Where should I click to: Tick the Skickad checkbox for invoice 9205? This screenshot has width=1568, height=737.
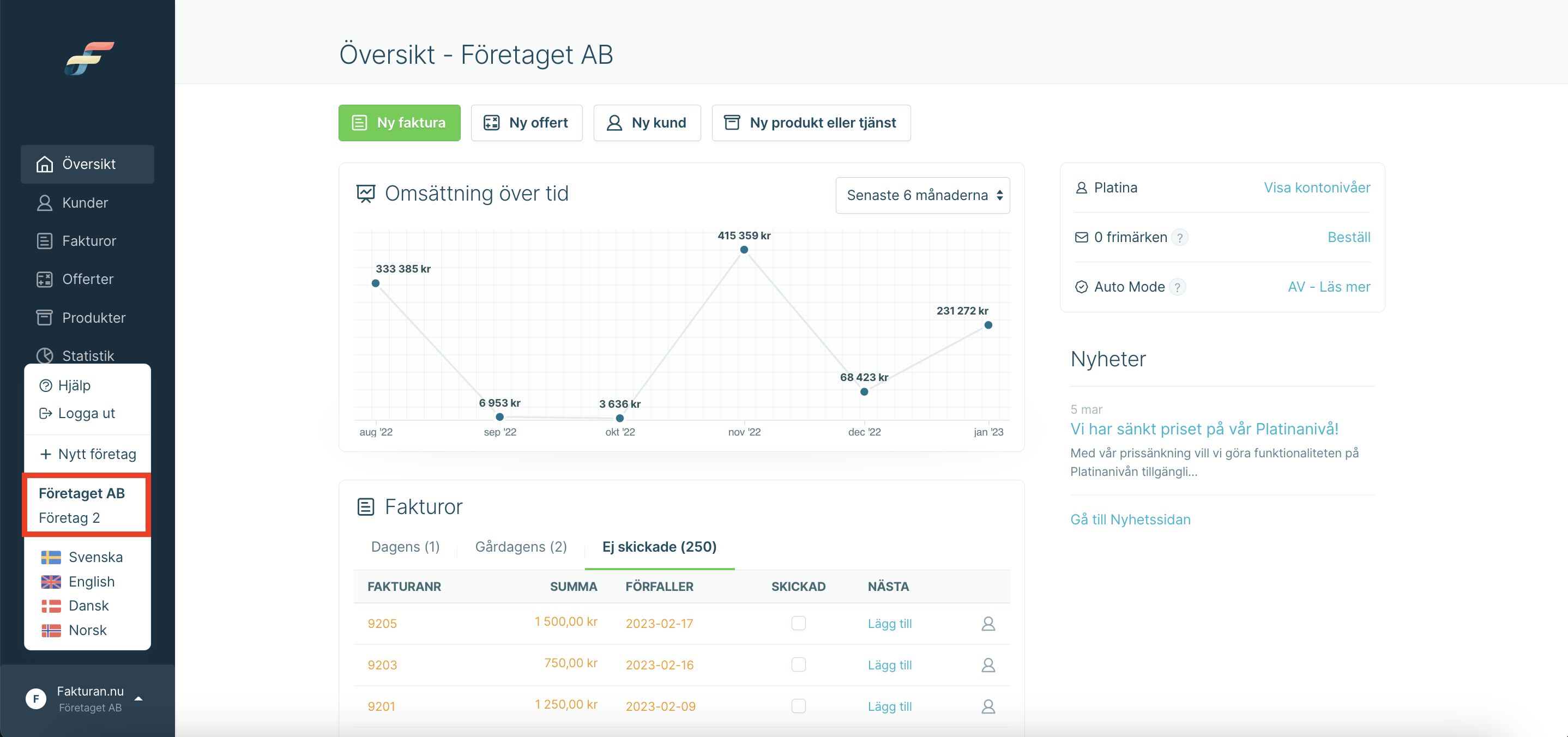(798, 623)
